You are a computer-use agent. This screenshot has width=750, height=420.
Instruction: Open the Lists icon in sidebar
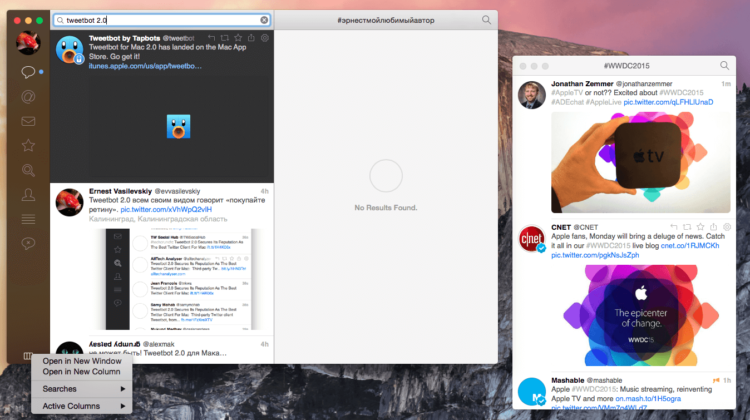click(28, 219)
